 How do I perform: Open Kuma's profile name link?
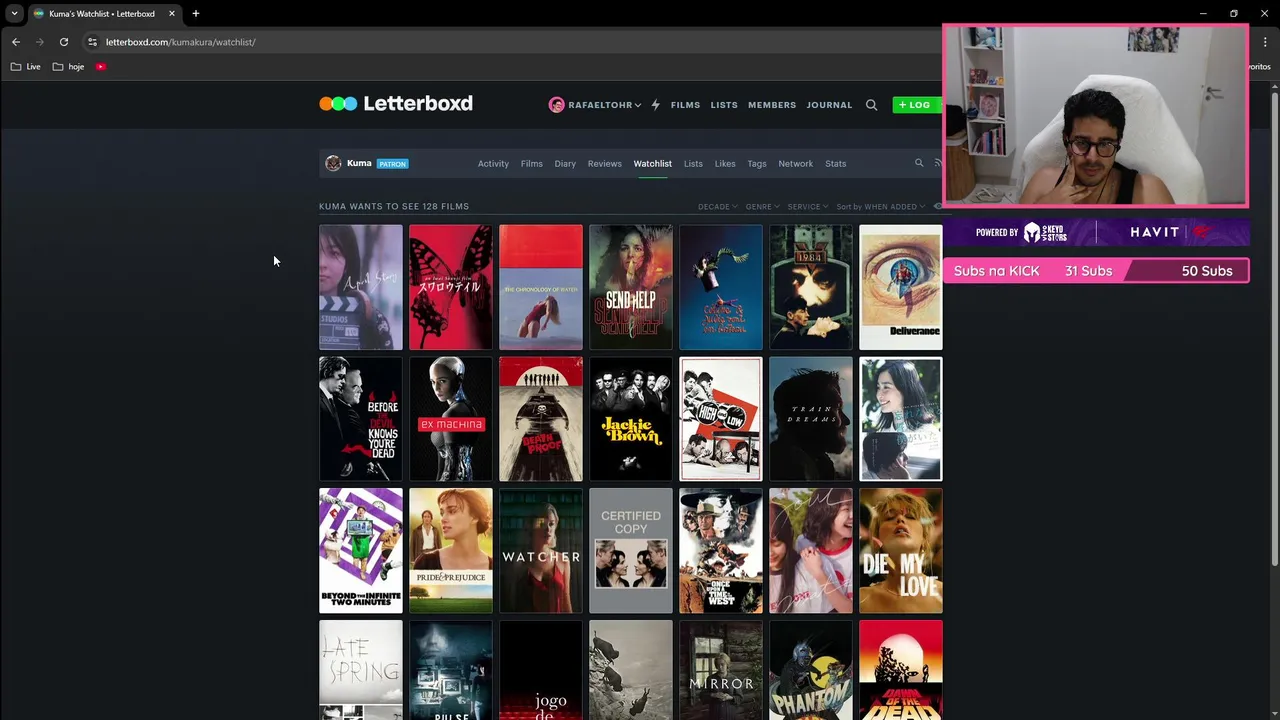359,163
